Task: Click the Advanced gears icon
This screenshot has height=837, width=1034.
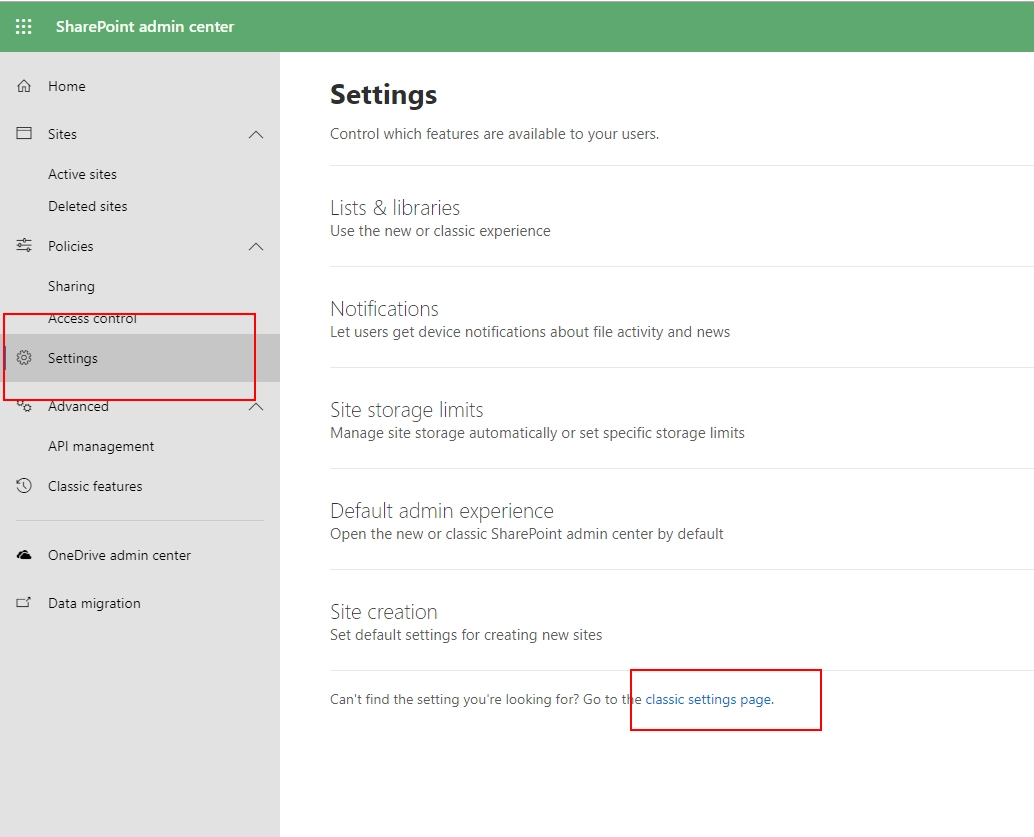Action: [24, 406]
